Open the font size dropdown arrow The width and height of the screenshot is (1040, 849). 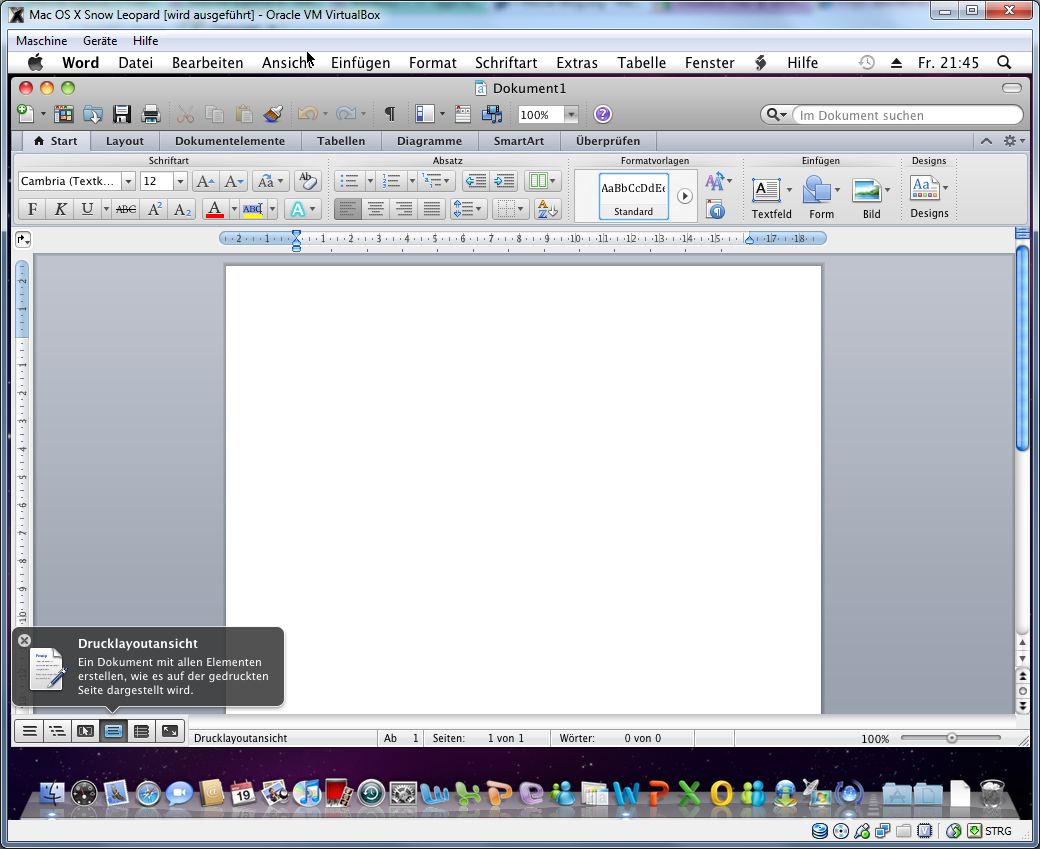click(x=180, y=181)
